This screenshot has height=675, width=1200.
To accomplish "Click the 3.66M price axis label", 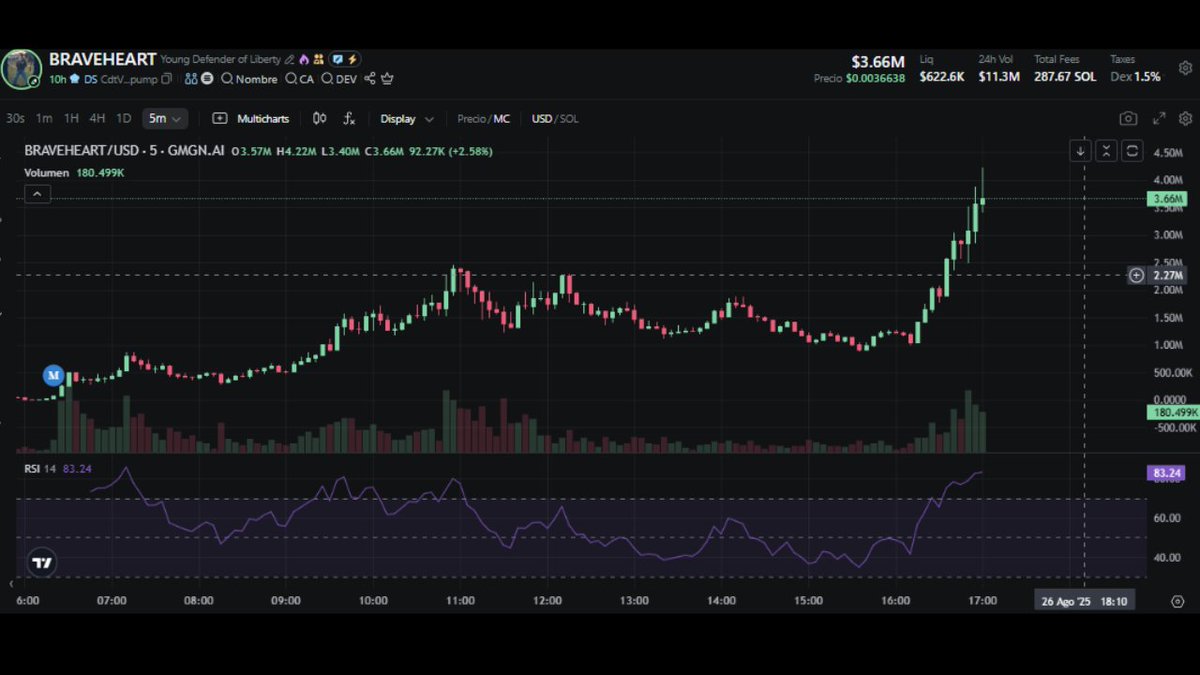I will click(x=1167, y=199).
